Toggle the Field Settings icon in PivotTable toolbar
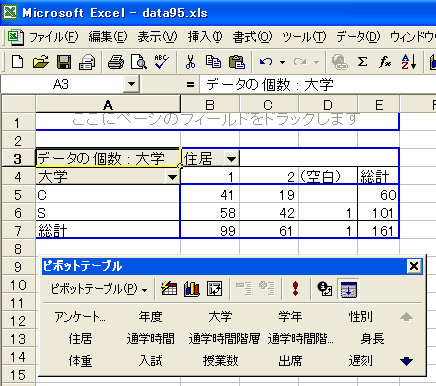436x386 pixels. tap(325, 289)
